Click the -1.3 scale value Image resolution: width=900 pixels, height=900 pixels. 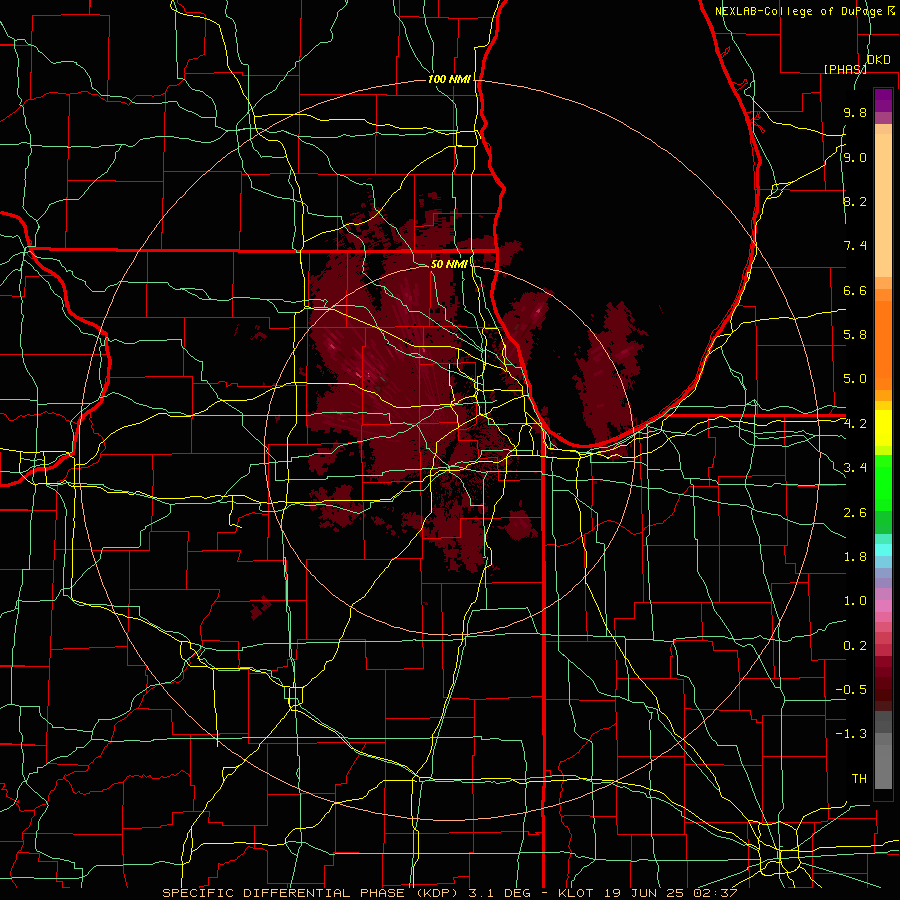point(851,735)
